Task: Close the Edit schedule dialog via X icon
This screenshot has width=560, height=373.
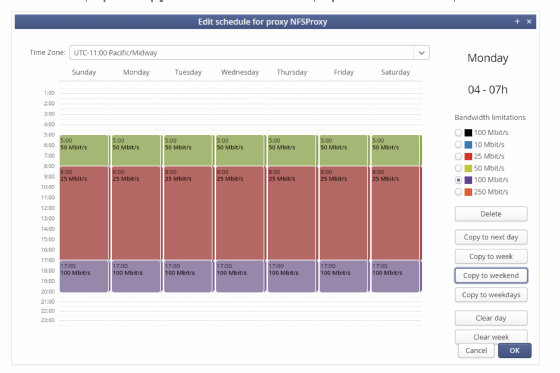Action: tap(529, 21)
